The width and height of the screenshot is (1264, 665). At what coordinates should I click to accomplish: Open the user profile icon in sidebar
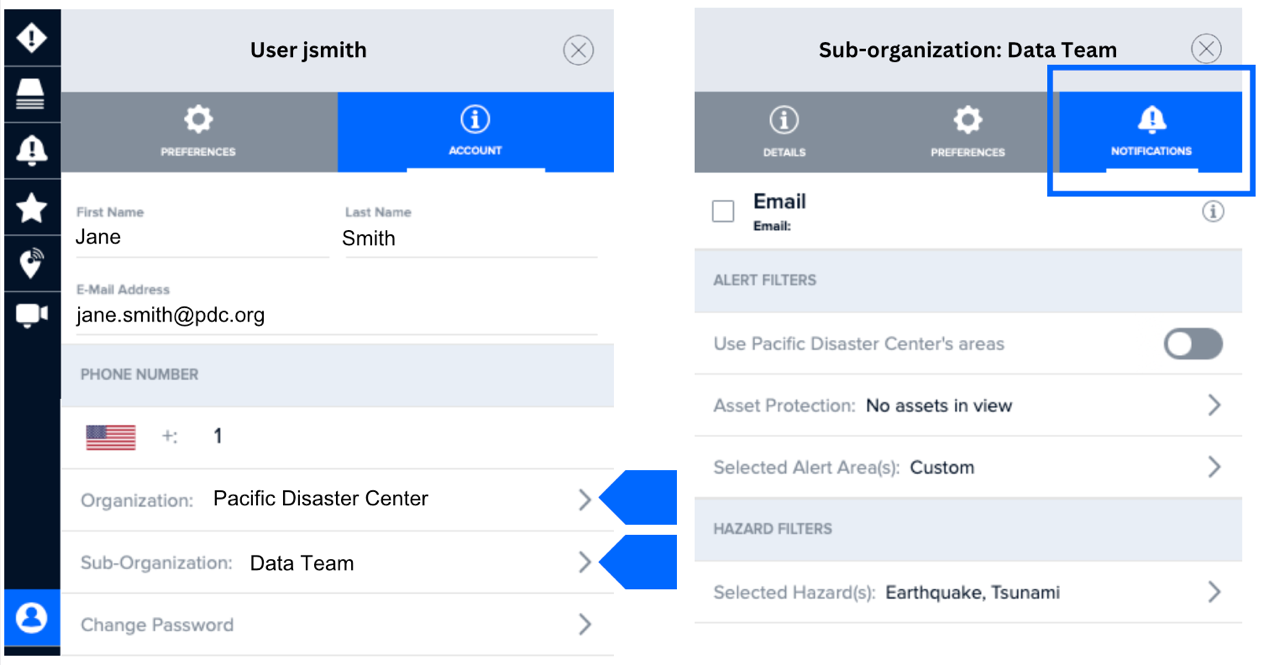pos(32,618)
